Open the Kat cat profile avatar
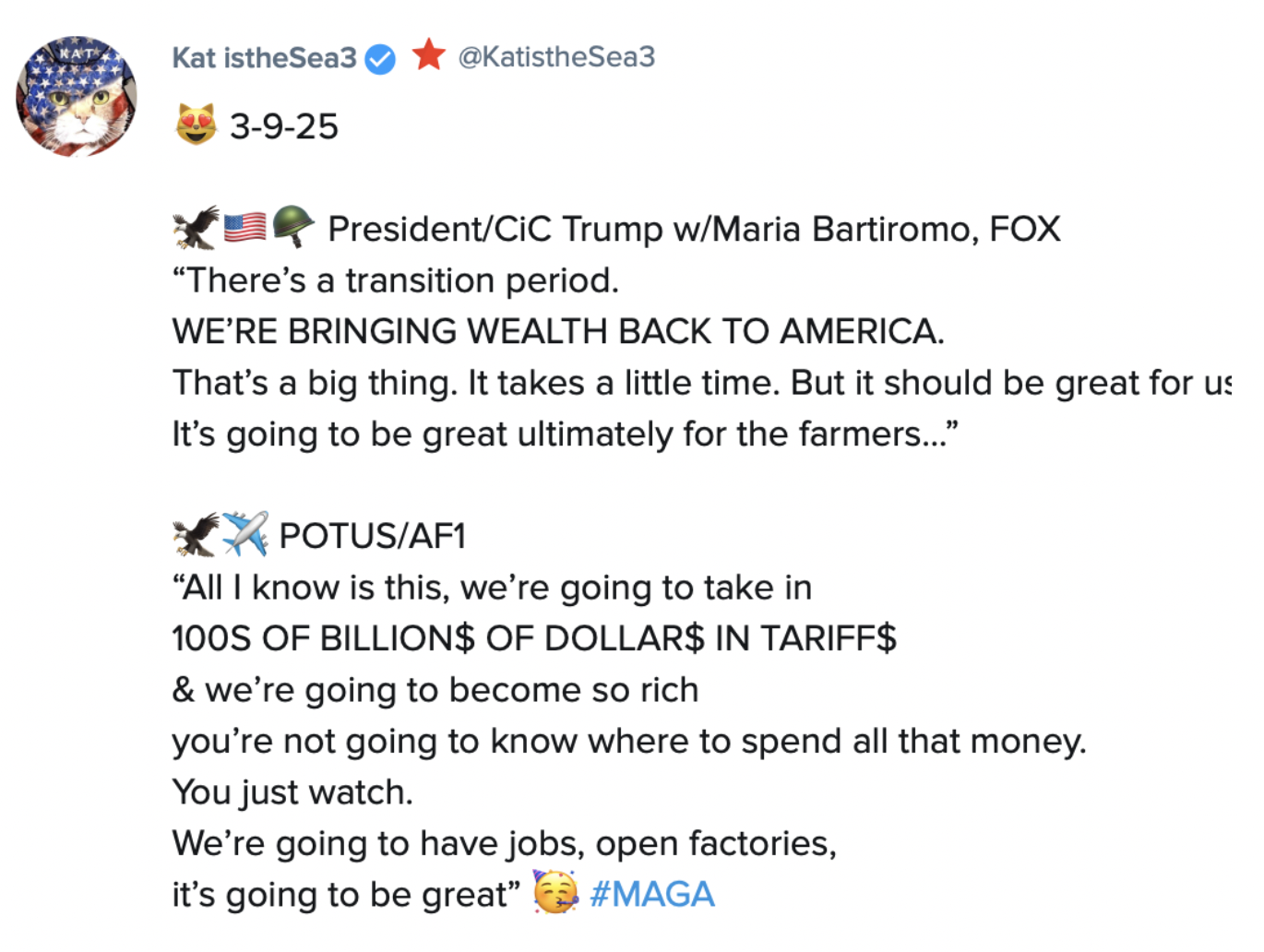This screenshot has height=952, width=1264. coord(77,97)
